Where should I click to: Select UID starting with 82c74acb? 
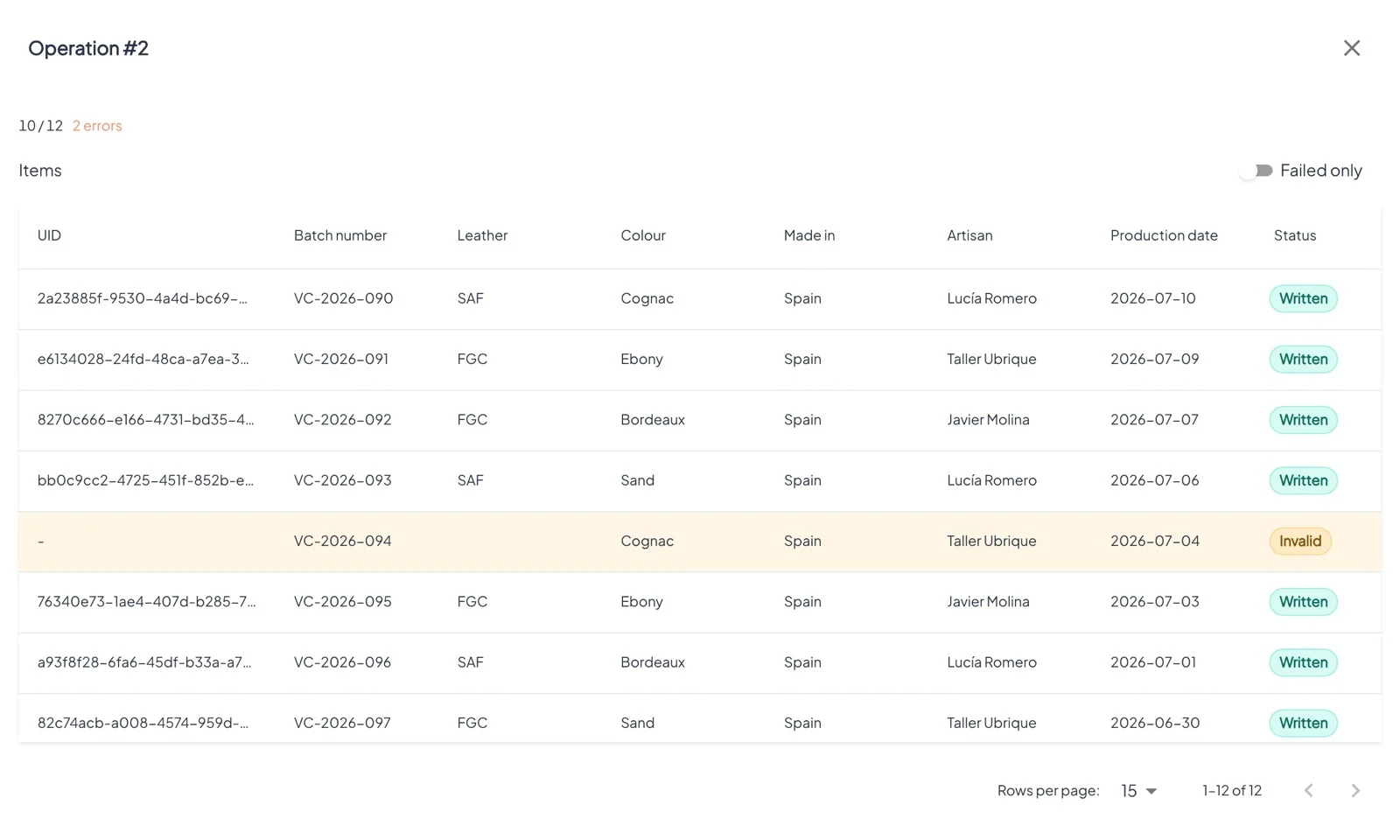coord(143,724)
